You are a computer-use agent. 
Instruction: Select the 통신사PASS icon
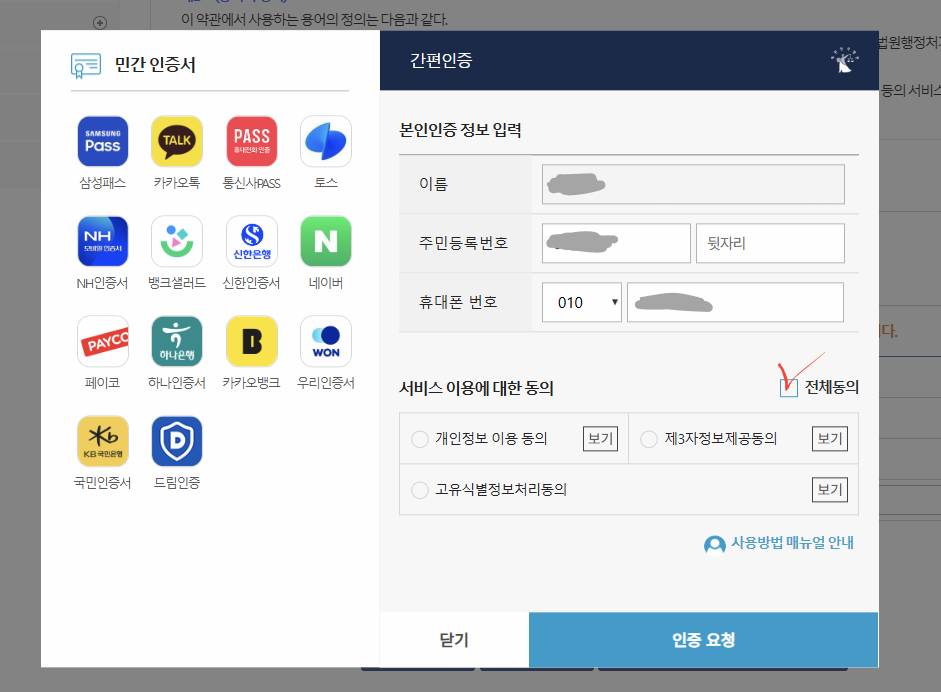click(x=251, y=140)
